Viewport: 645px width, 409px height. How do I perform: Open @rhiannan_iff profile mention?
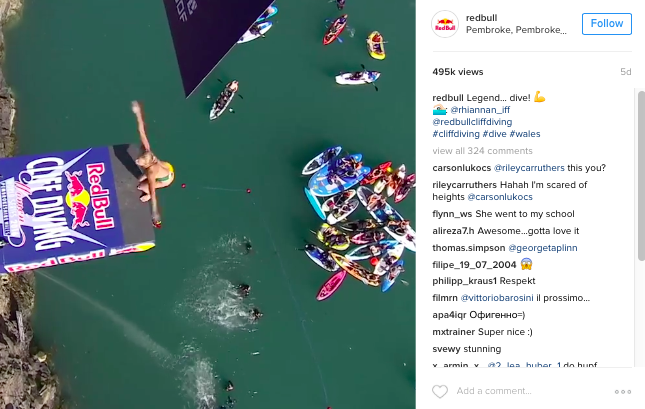click(480, 110)
